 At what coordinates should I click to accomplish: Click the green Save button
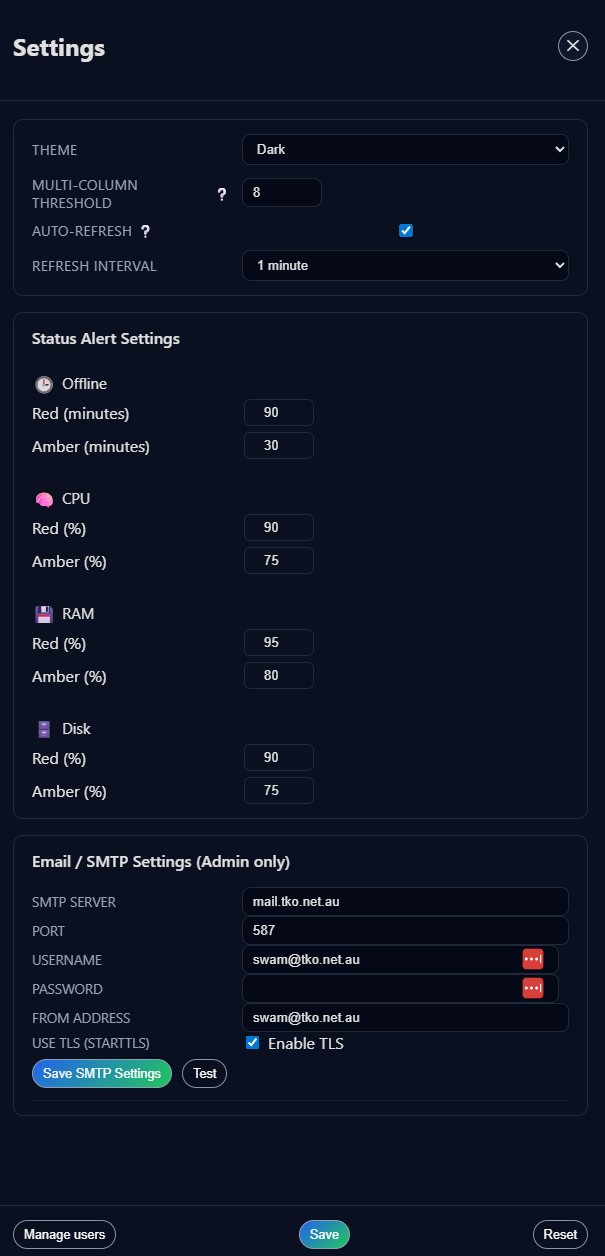click(324, 1234)
